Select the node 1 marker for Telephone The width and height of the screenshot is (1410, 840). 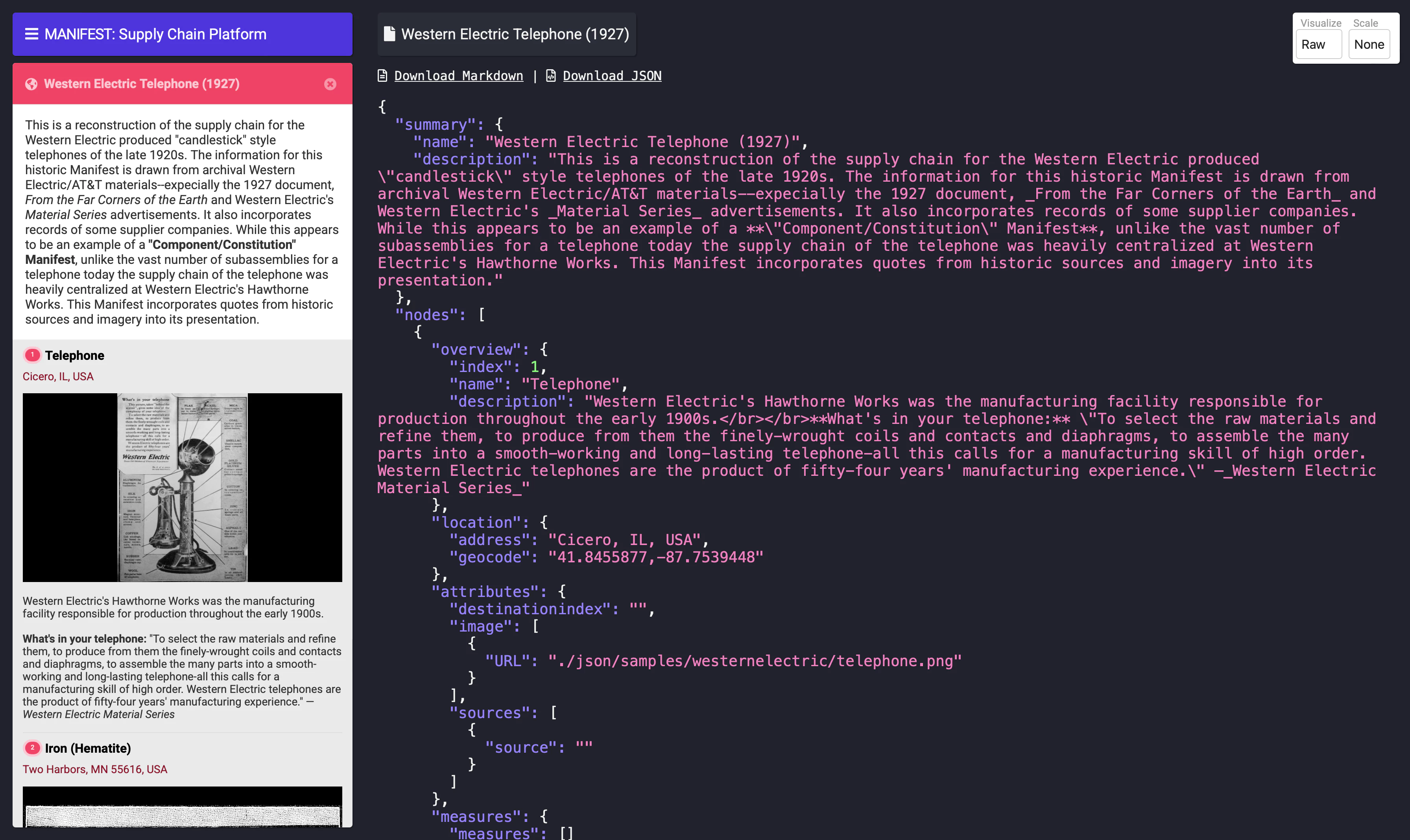(x=32, y=355)
